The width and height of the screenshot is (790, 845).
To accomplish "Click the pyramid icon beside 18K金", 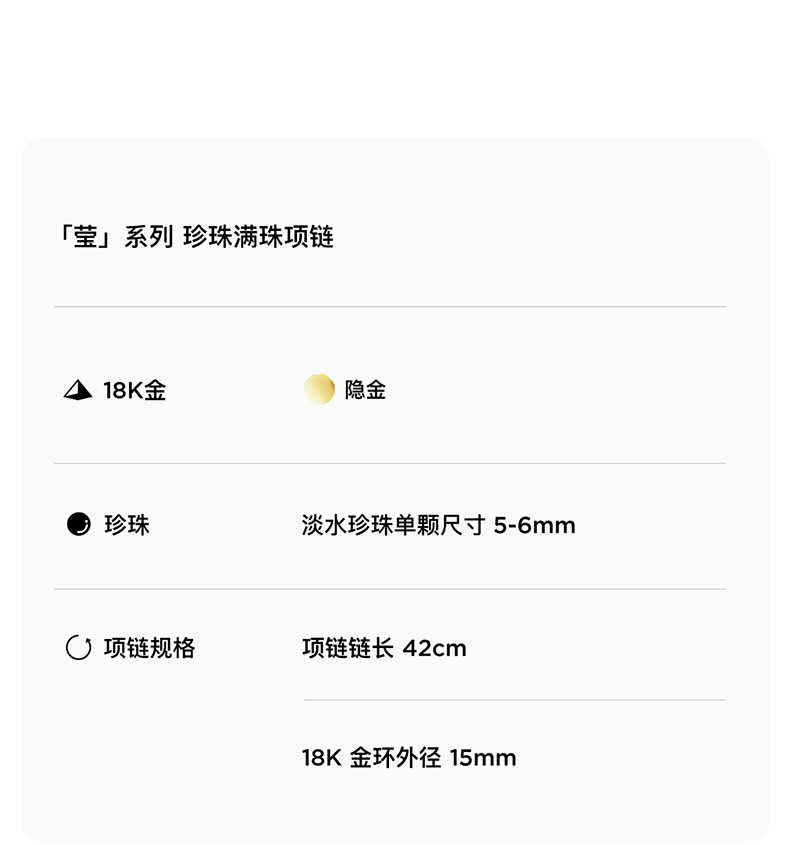I will pyautogui.click(x=78, y=391).
